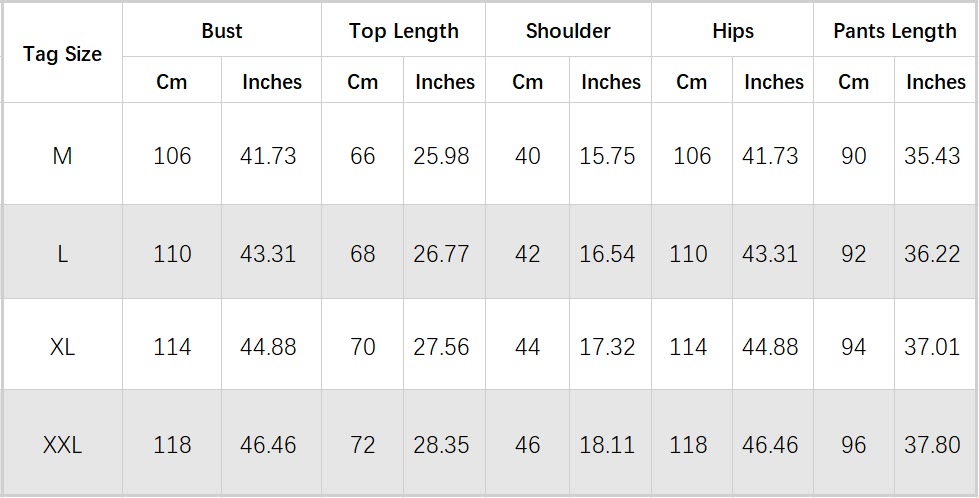
Task: Select the 37.01 pants length cell
Action: coord(932,347)
